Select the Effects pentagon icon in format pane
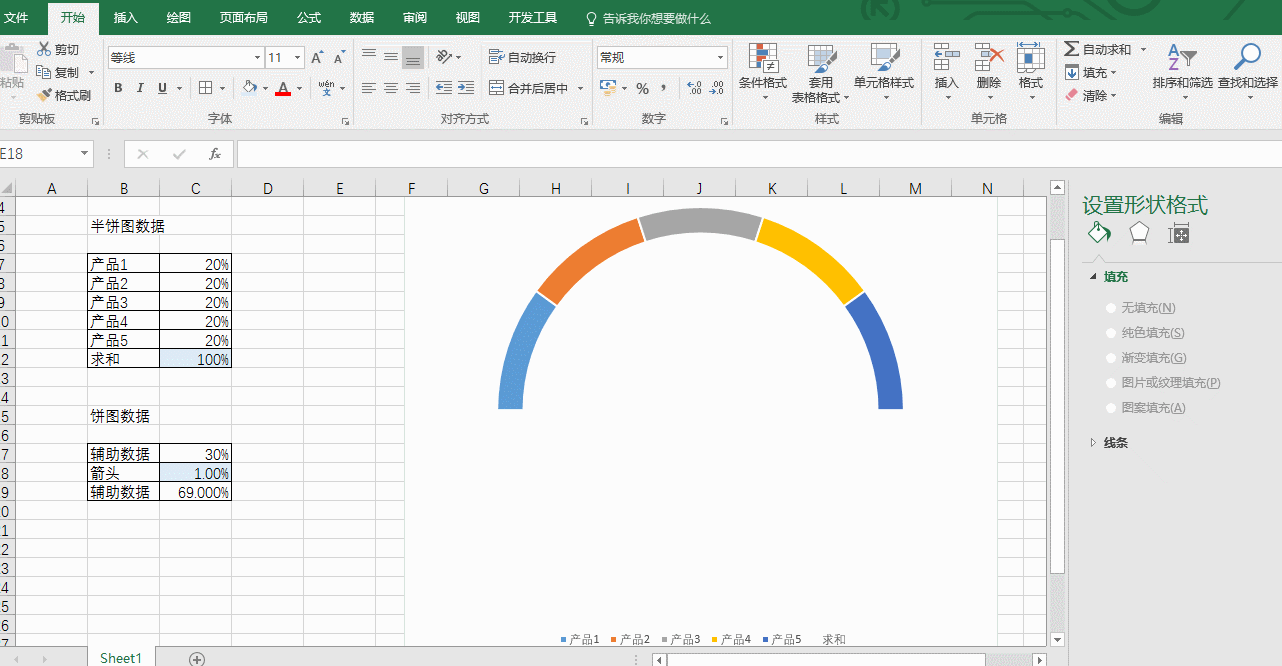 pyautogui.click(x=1139, y=234)
